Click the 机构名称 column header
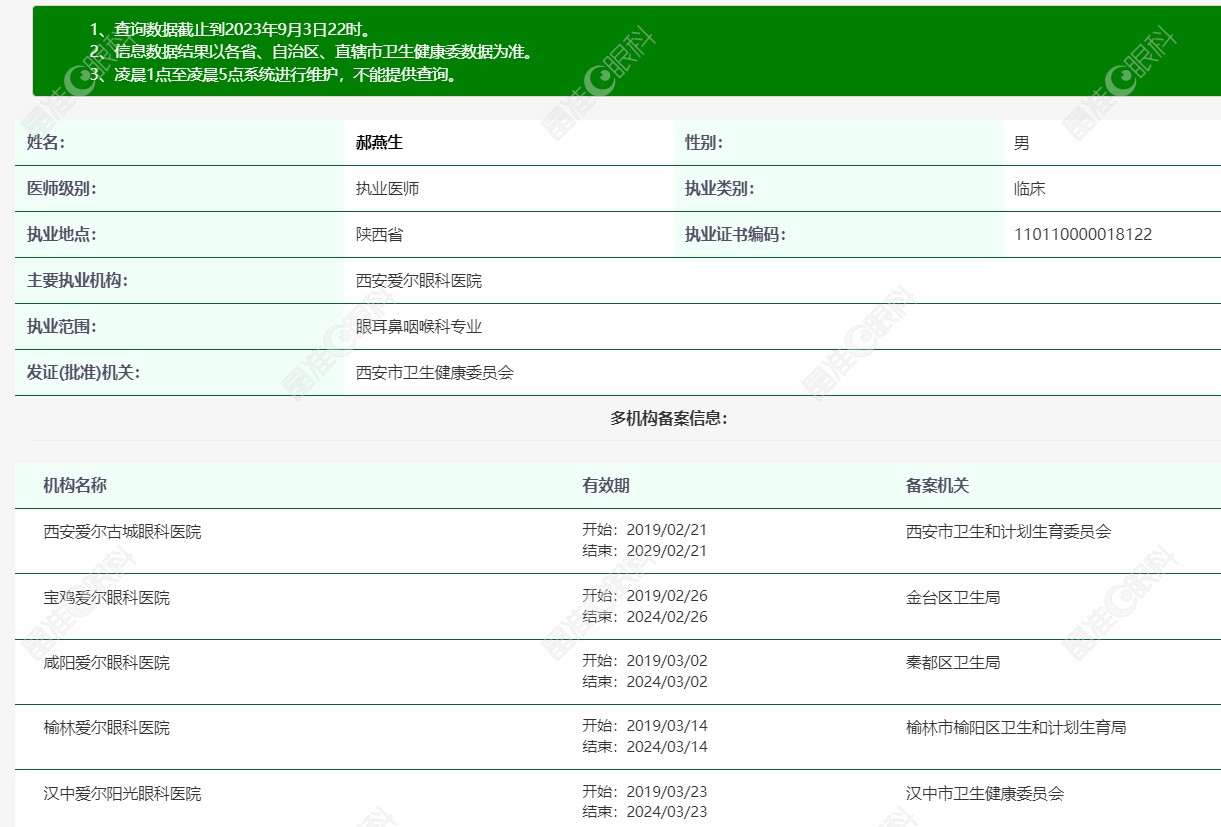Image resolution: width=1221 pixels, height=827 pixels. [75, 485]
